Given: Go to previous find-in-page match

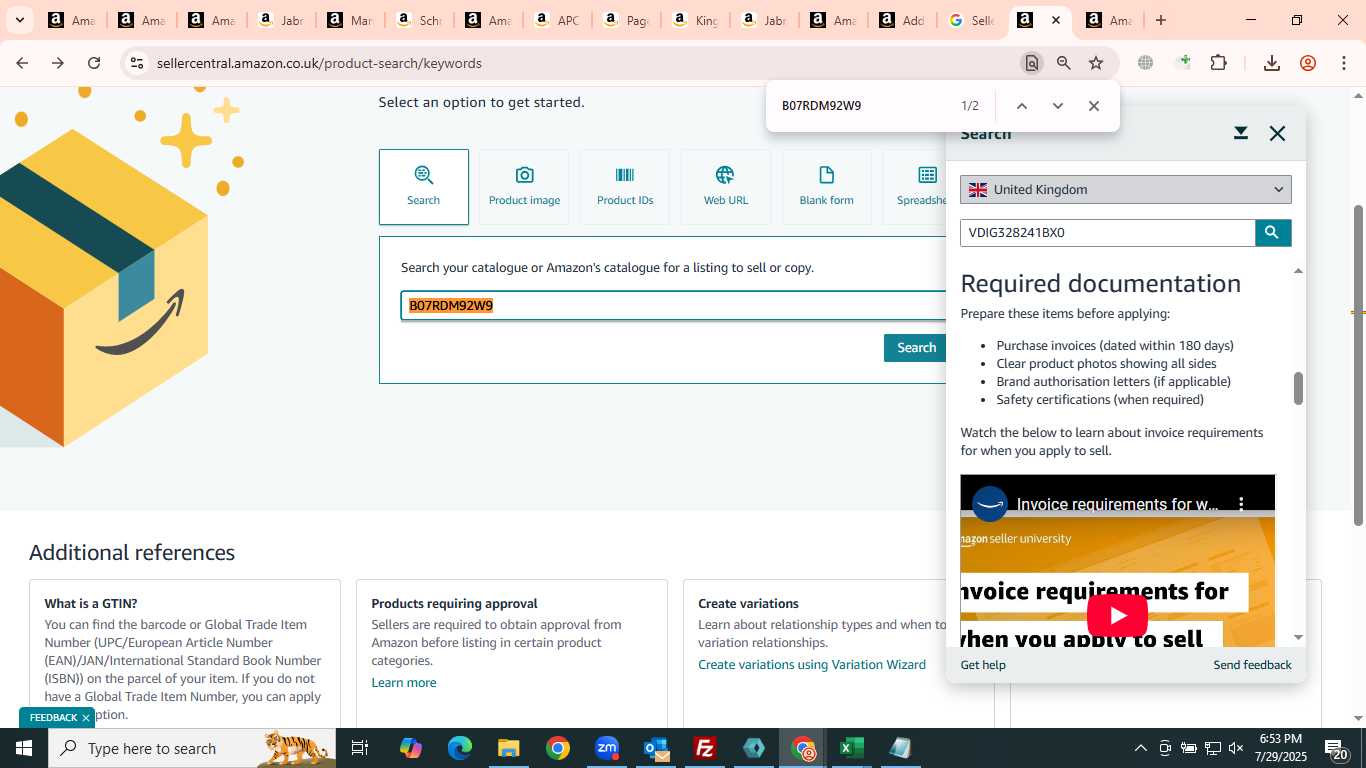Looking at the screenshot, I should coord(1022,106).
